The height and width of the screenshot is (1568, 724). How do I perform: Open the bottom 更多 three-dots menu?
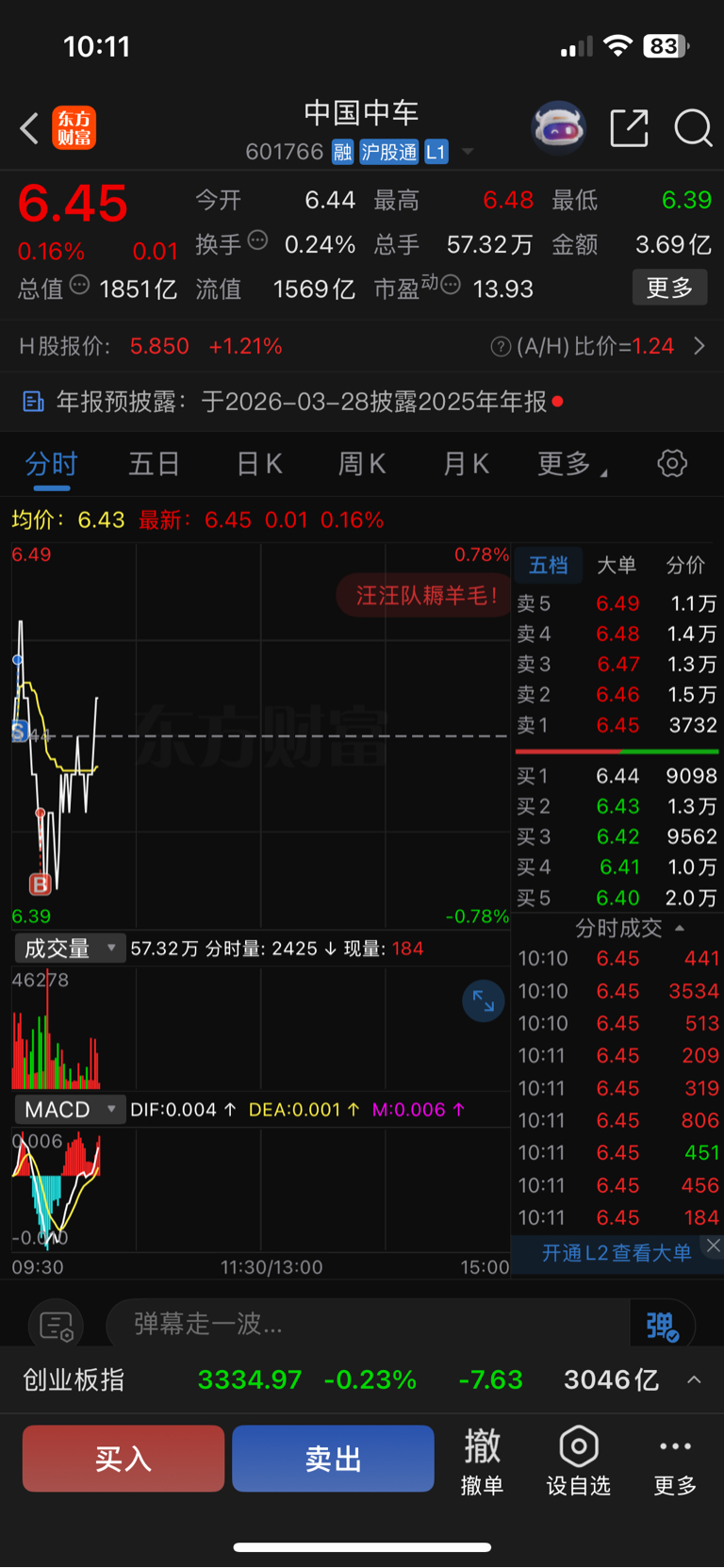(x=676, y=1461)
